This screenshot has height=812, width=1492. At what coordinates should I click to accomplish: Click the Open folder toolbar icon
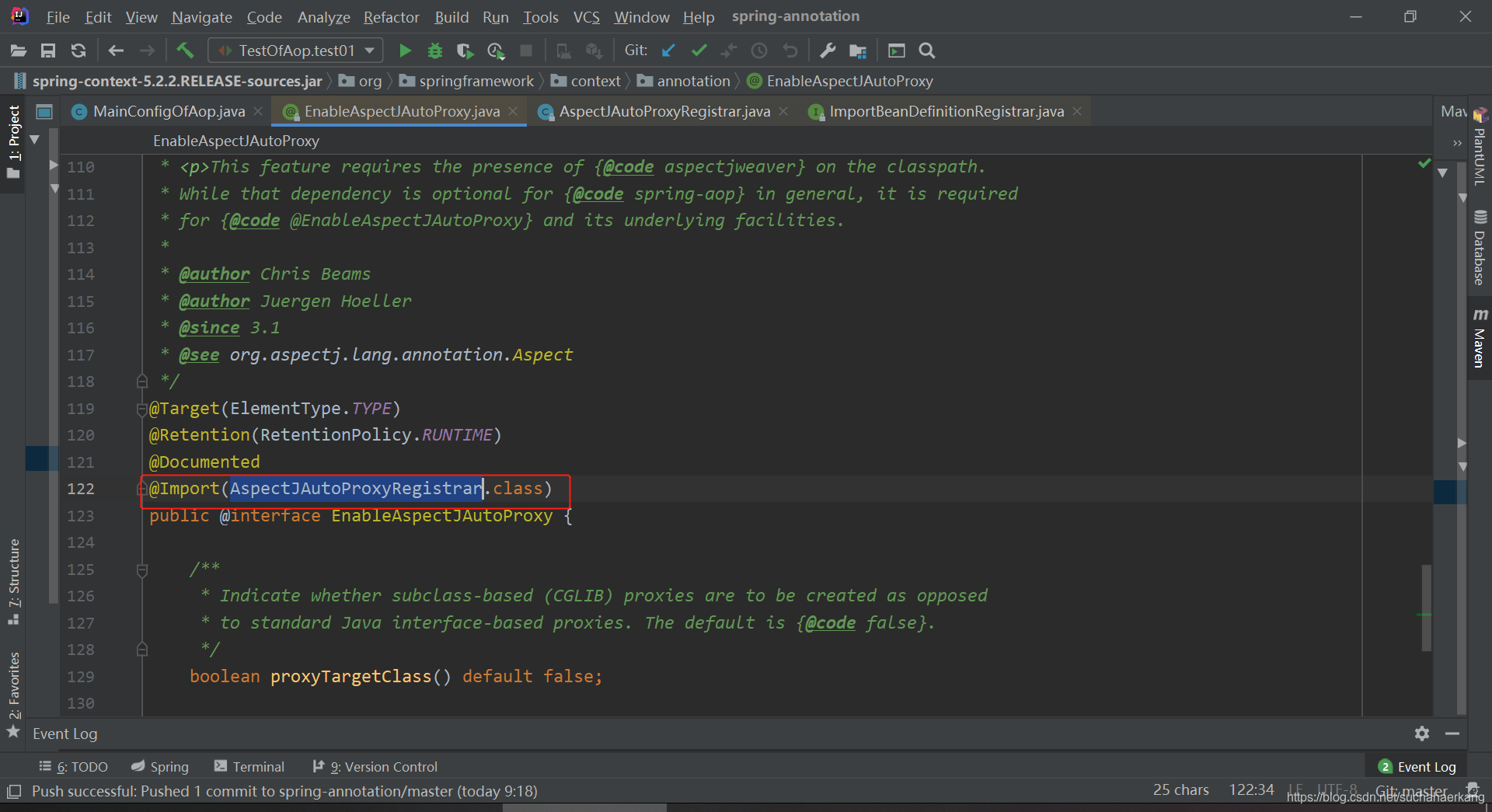19,51
